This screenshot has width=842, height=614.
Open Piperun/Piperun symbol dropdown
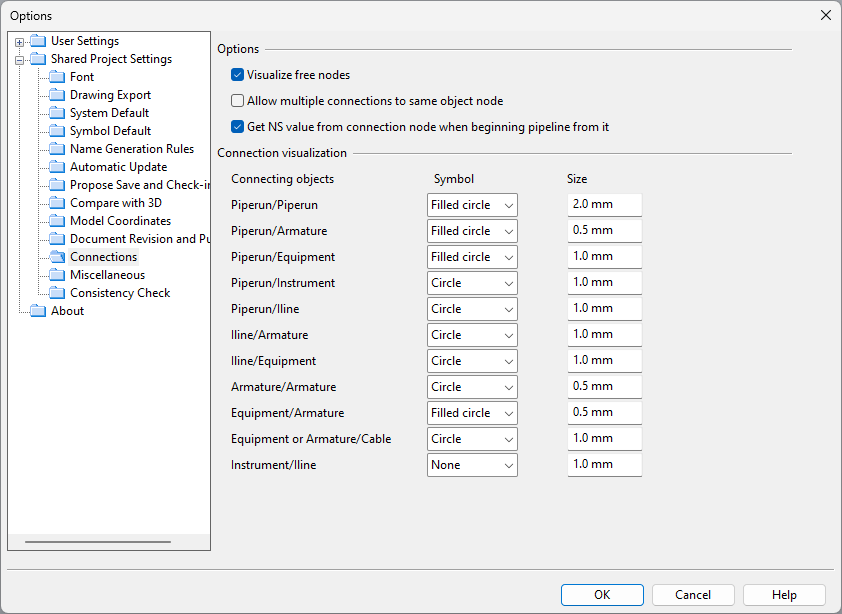[472, 205]
